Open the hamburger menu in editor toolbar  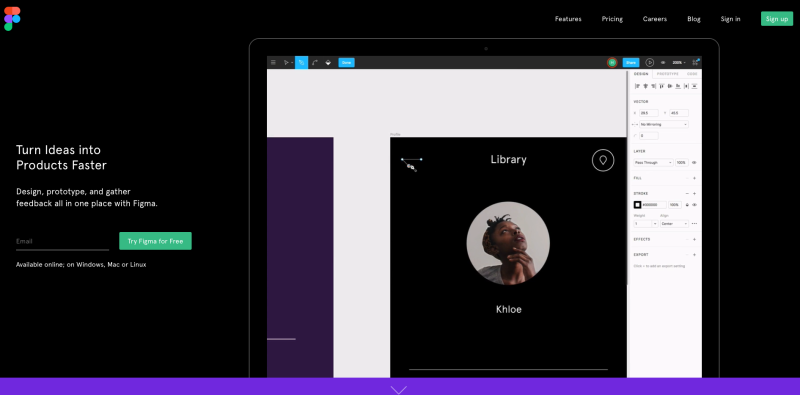(273, 62)
